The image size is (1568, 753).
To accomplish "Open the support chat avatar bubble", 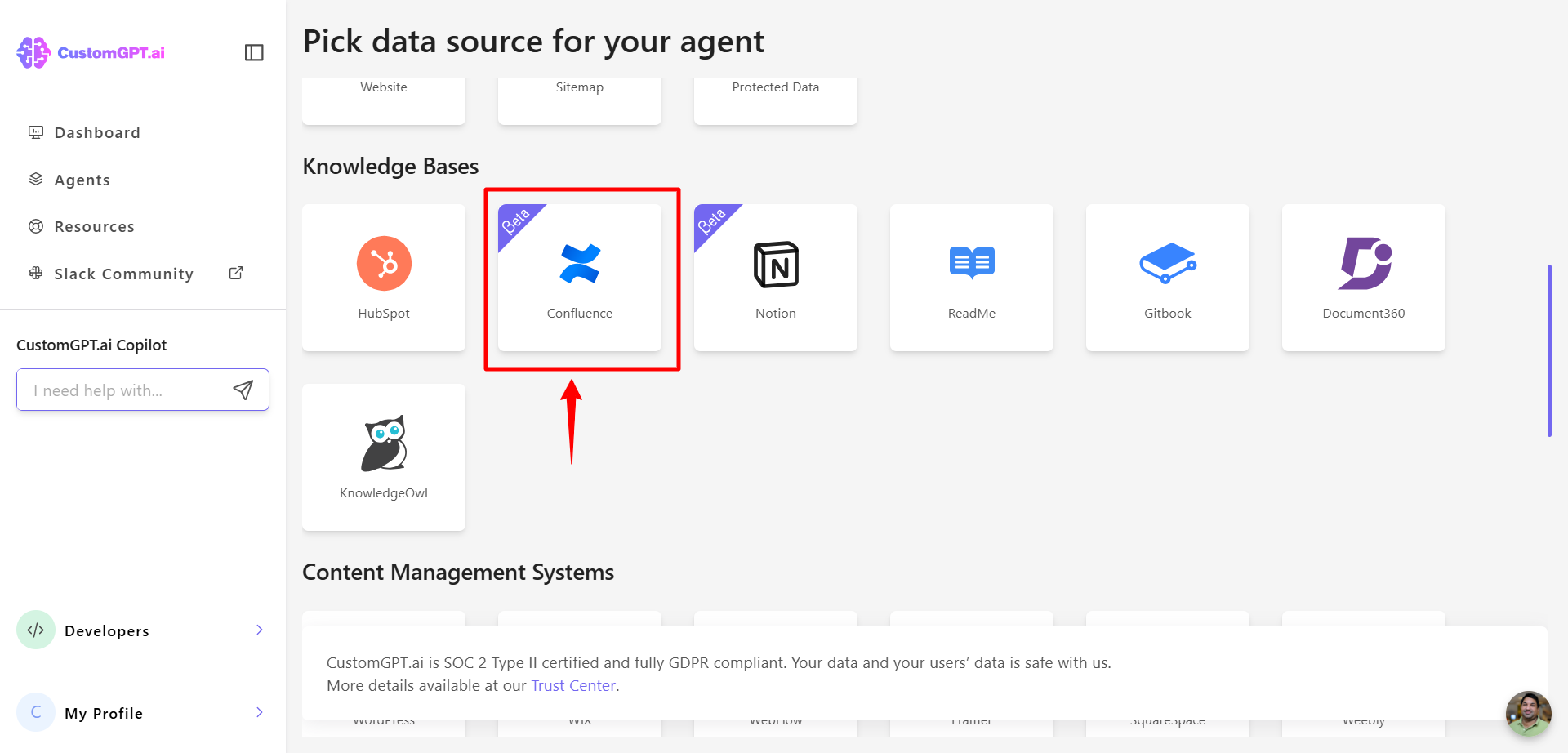I will [1529, 714].
